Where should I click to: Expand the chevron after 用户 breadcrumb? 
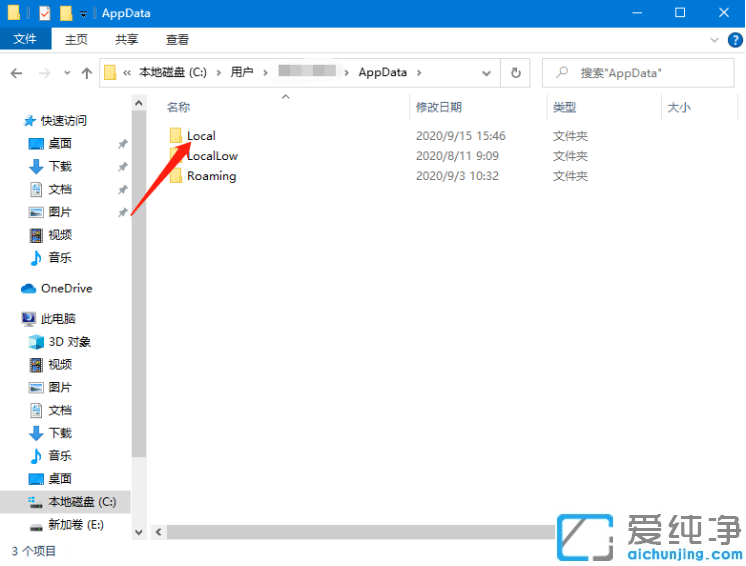265,73
